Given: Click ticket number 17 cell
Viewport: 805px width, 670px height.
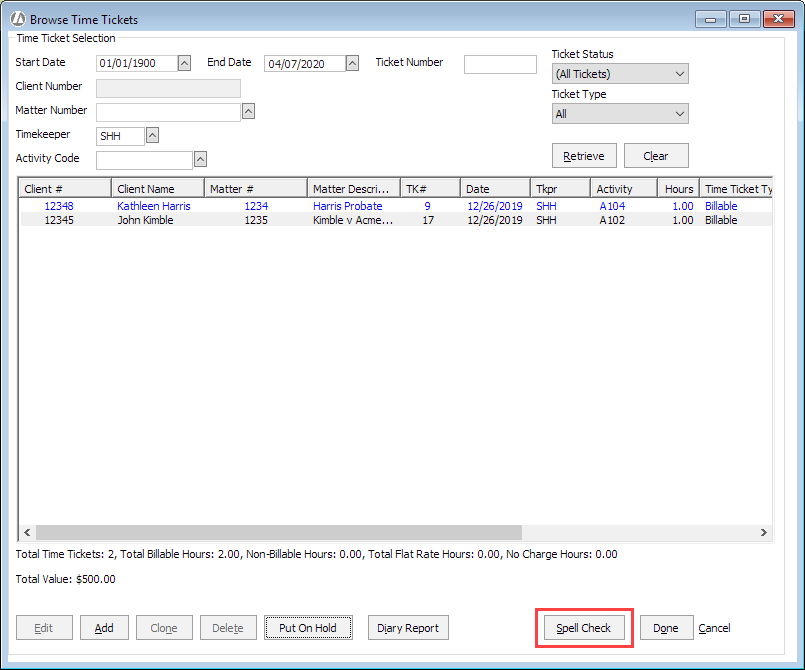Looking at the screenshot, I should [428, 220].
